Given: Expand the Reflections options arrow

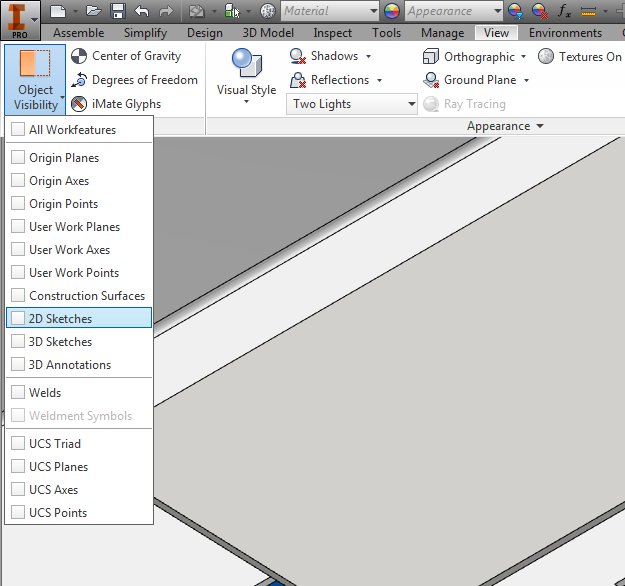Looking at the screenshot, I should click(x=379, y=81).
